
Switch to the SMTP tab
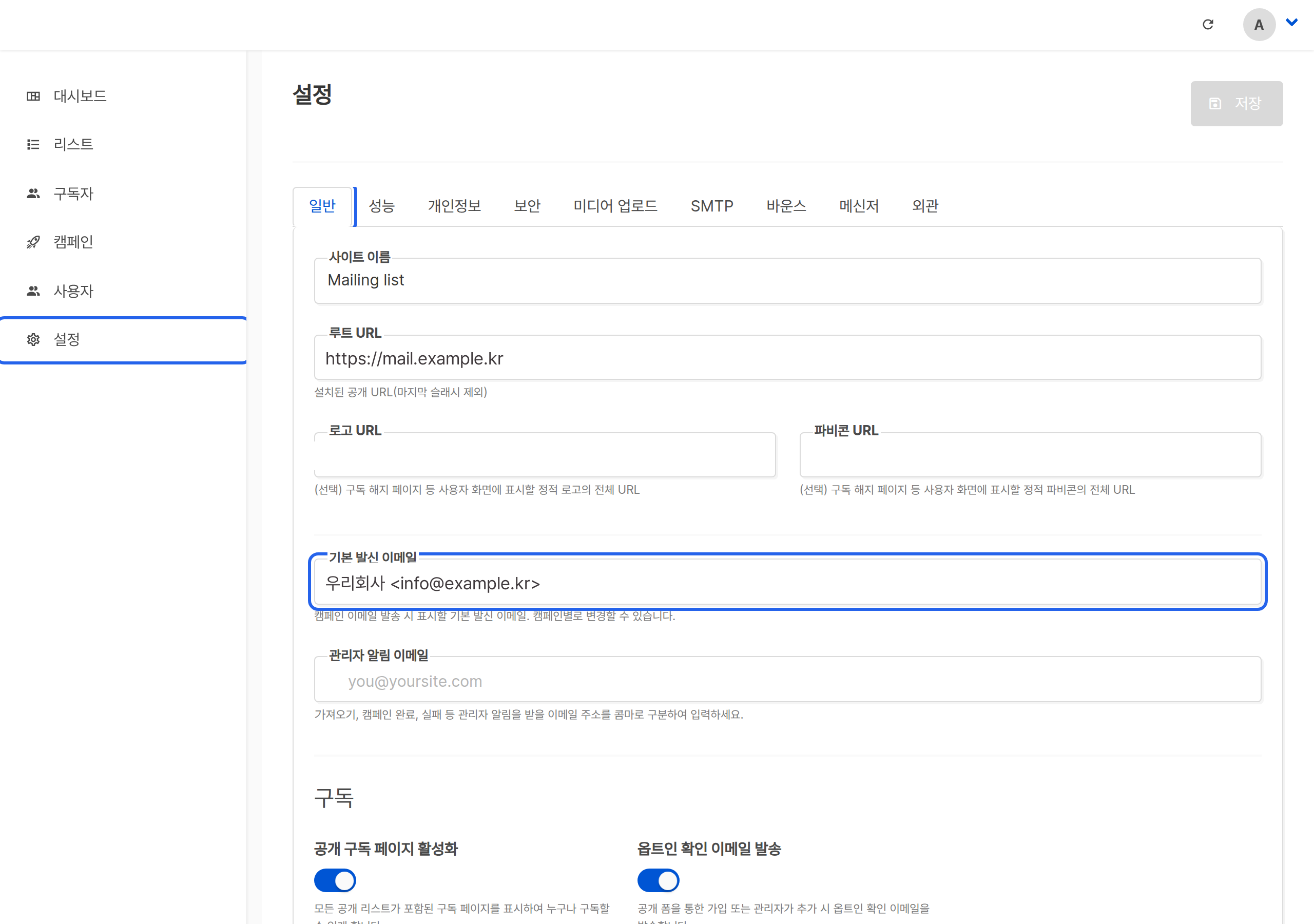[x=712, y=206]
